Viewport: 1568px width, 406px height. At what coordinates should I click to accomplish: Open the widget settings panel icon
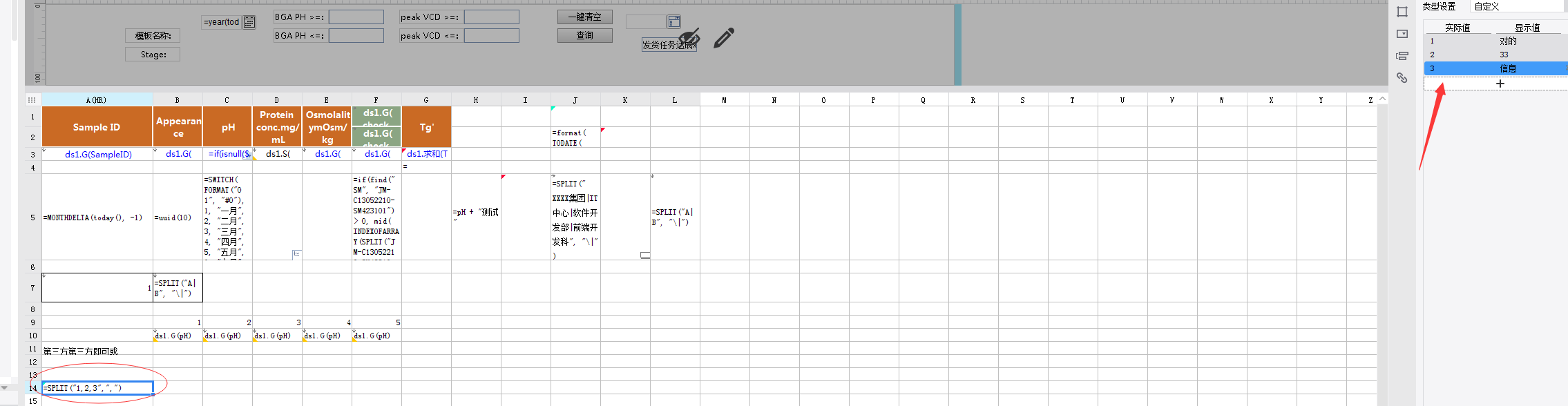tap(1402, 34)
